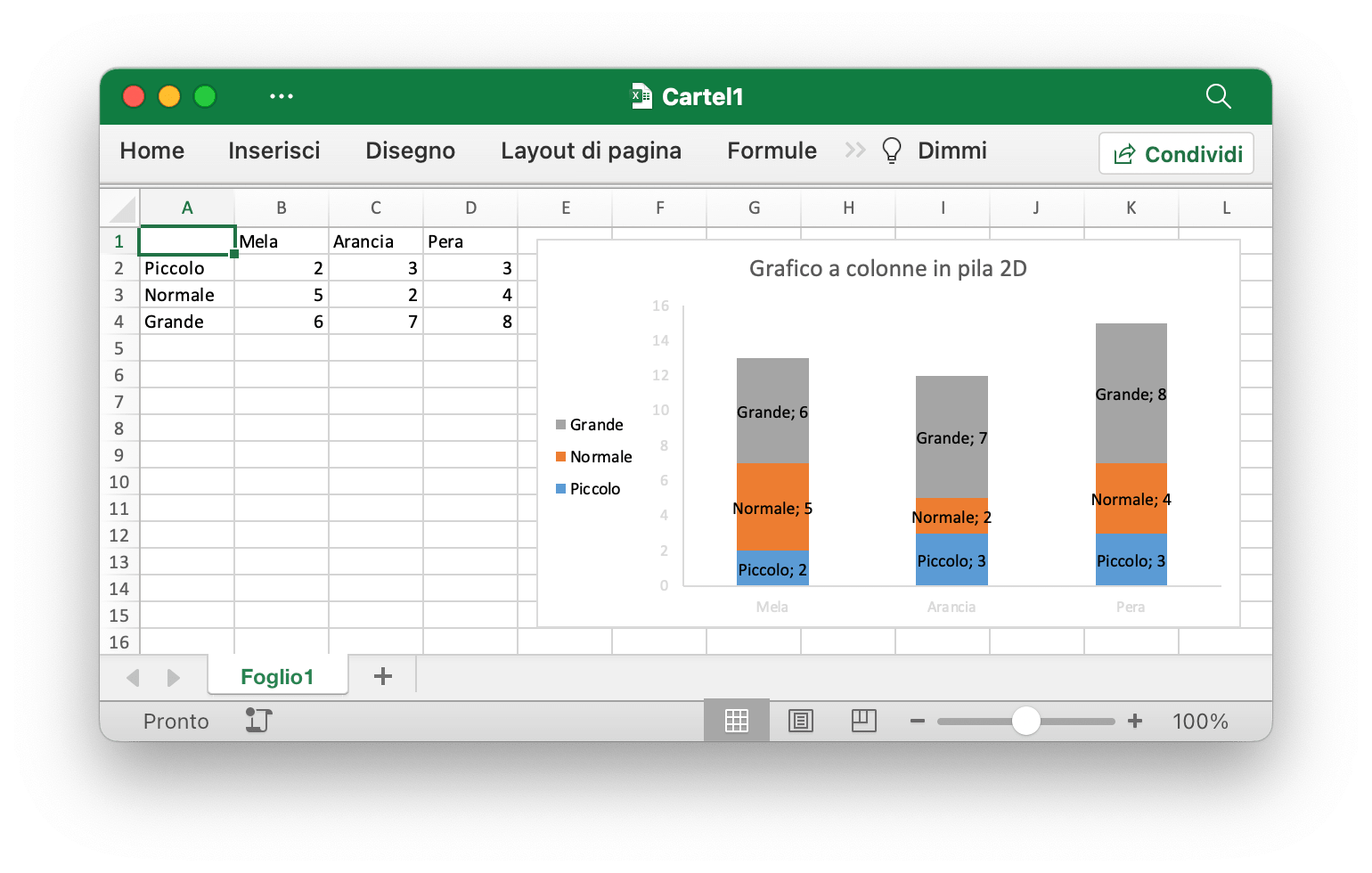This screenshot has width=1372, height=873.
Task: Click the 'Normale; 4' data label
Action: click(1131, 500)
